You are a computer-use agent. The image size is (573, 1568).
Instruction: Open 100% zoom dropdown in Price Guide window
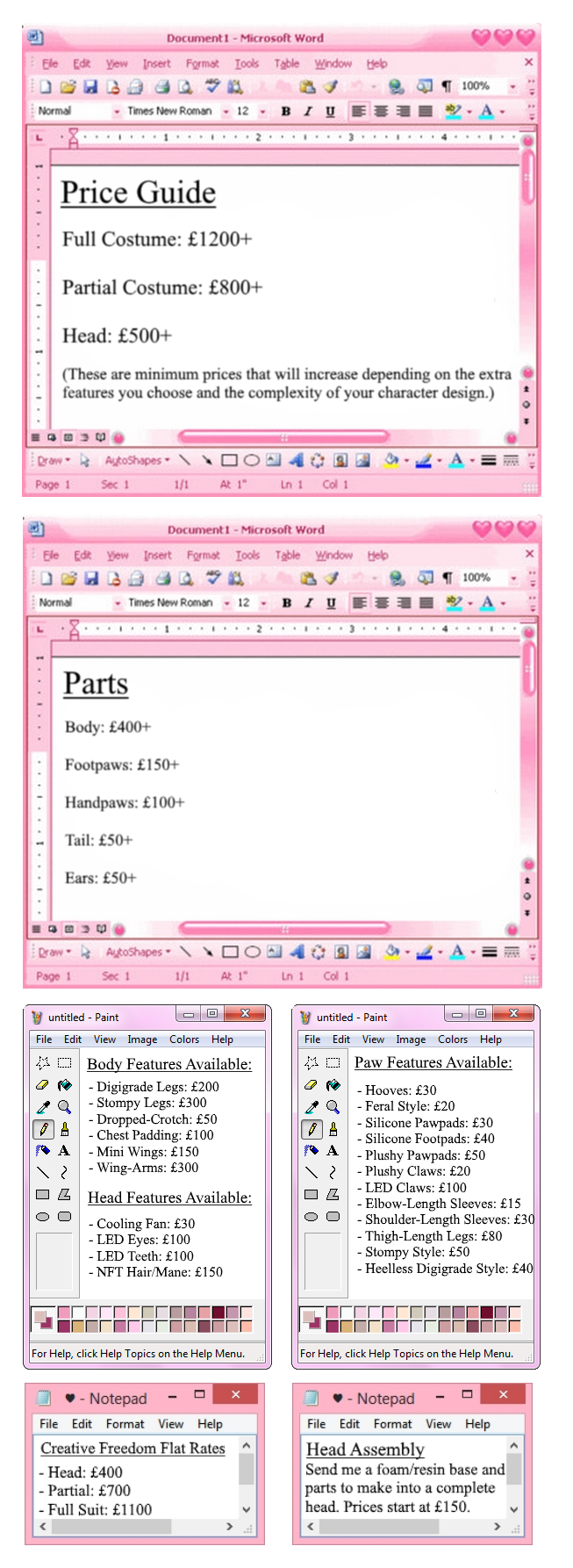click(513, 86)
